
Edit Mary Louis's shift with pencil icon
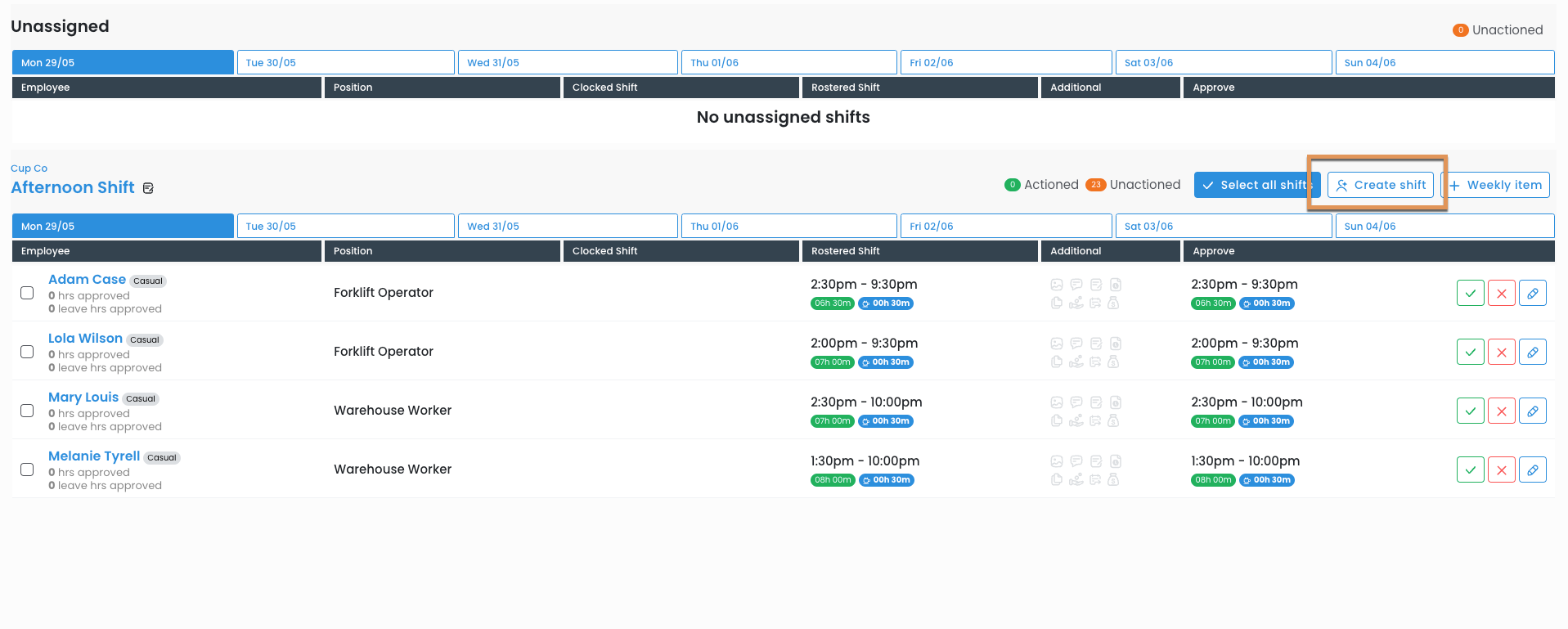tap(1532, 411)
